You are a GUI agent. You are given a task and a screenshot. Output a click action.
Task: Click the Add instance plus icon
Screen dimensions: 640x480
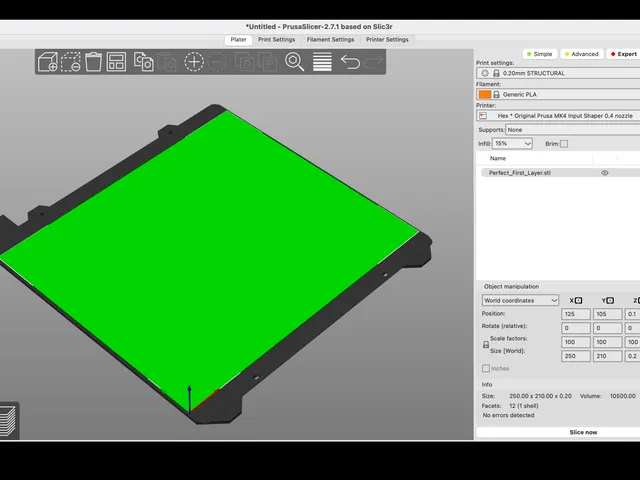[194, 62]
